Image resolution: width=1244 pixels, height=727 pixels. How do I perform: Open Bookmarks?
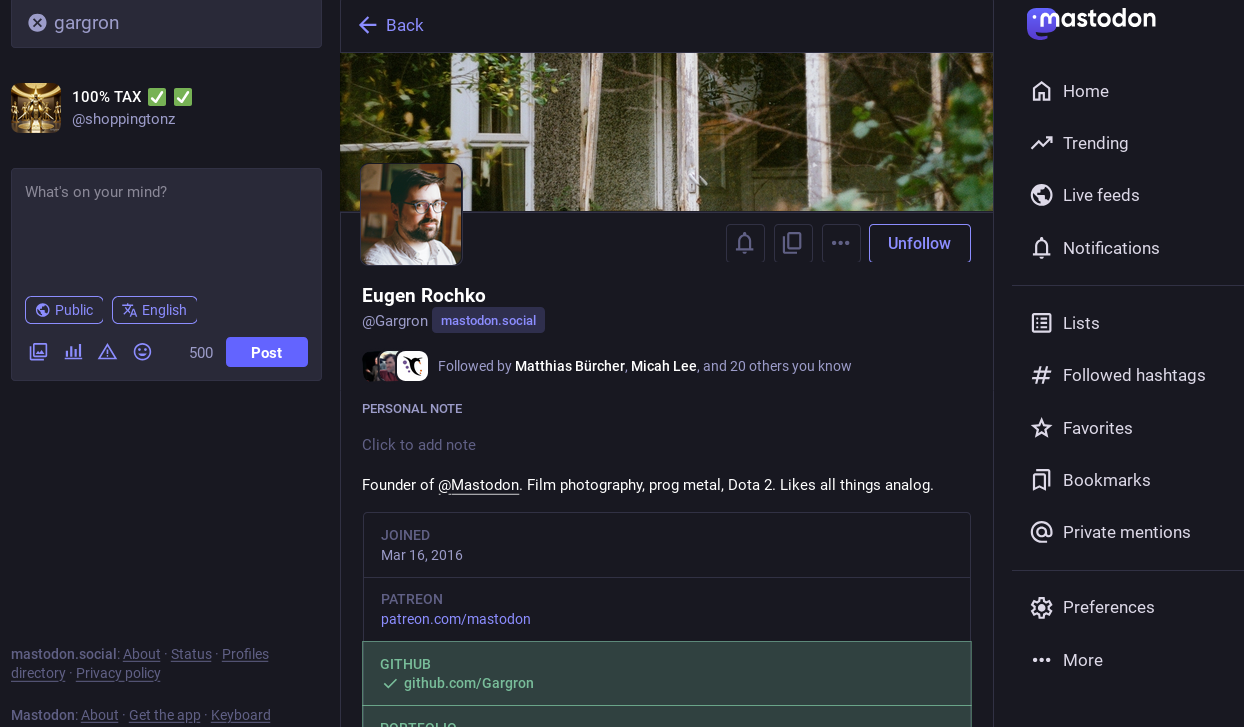tap(1092, 480)
